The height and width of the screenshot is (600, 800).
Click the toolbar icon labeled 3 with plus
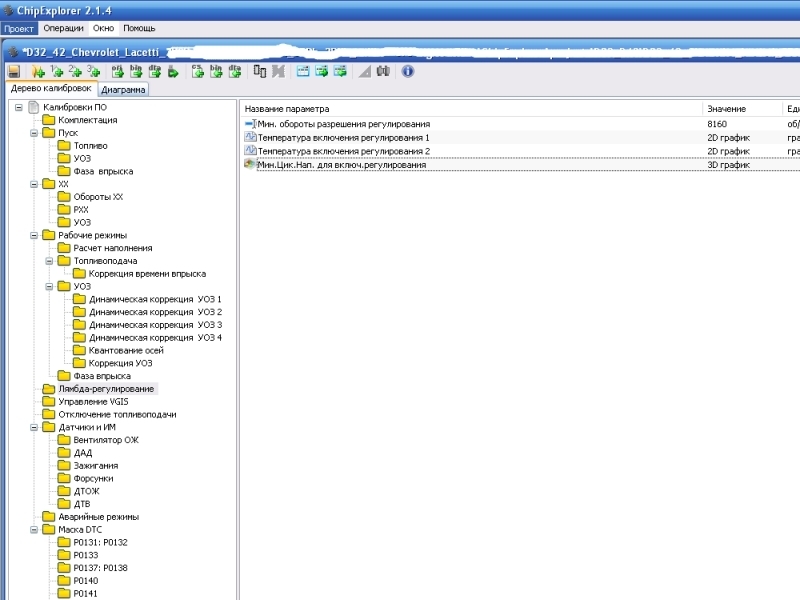92,72
